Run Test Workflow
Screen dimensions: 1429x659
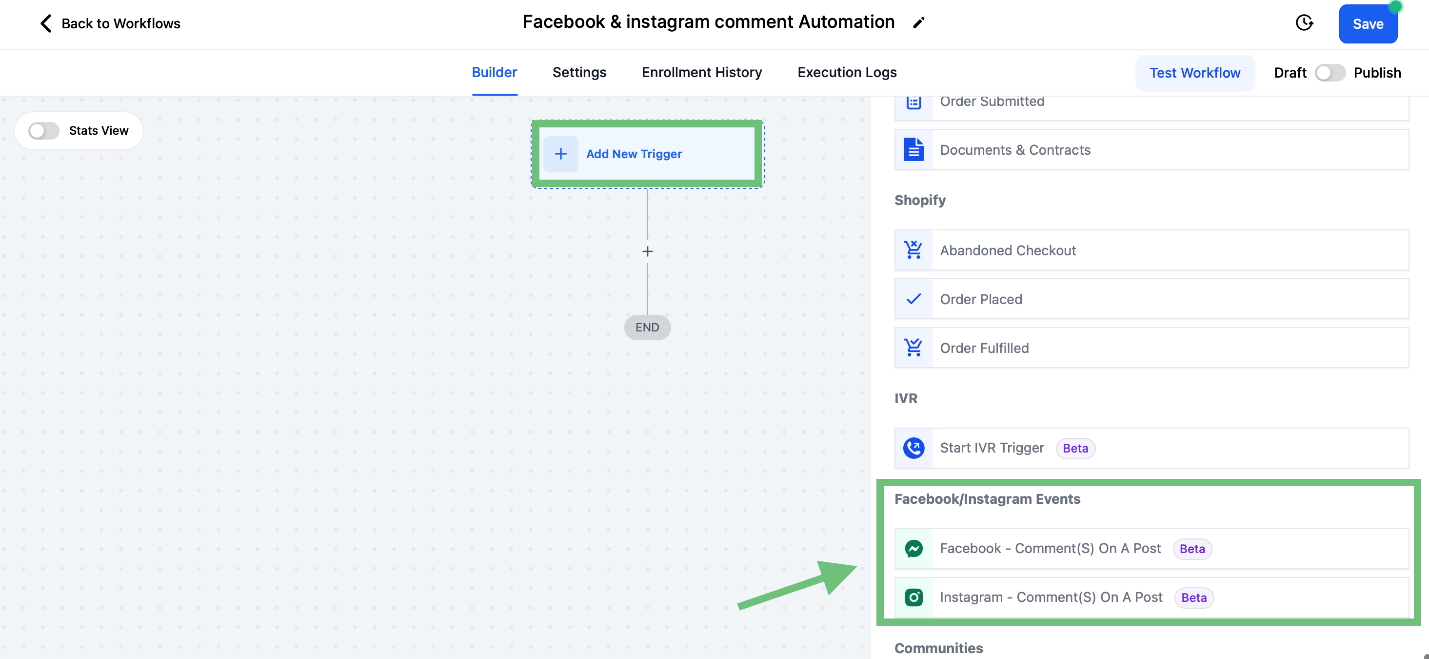[x=1195, y=73]
